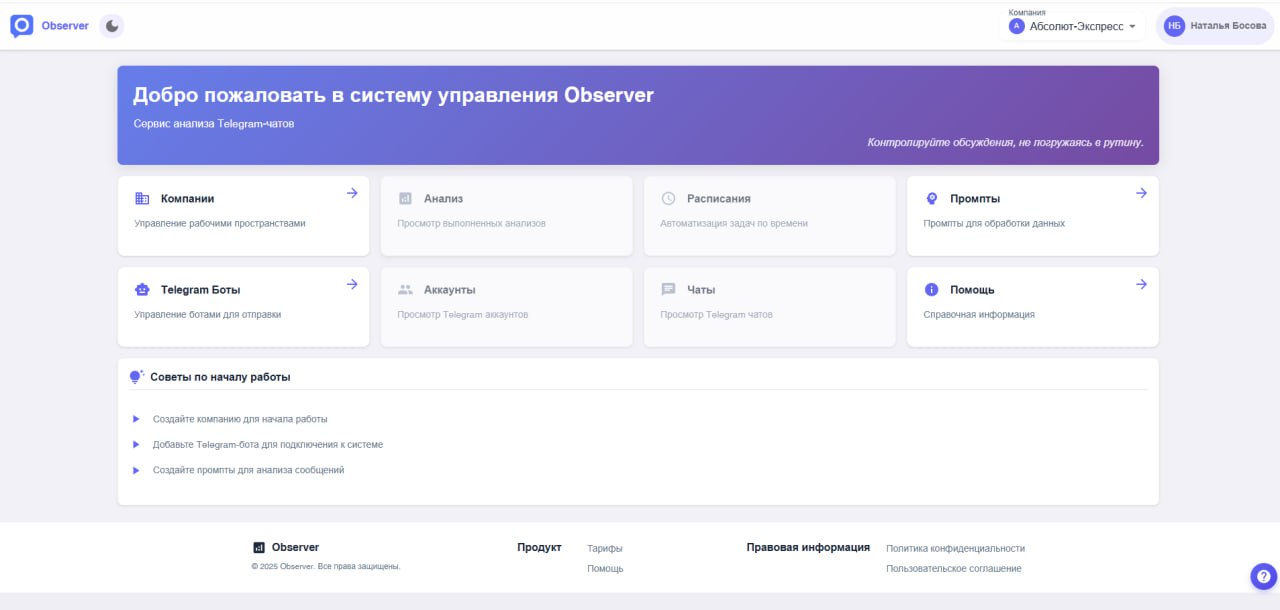
Task: Click the Промпты lightbulb icon
Action: point(932,199)
